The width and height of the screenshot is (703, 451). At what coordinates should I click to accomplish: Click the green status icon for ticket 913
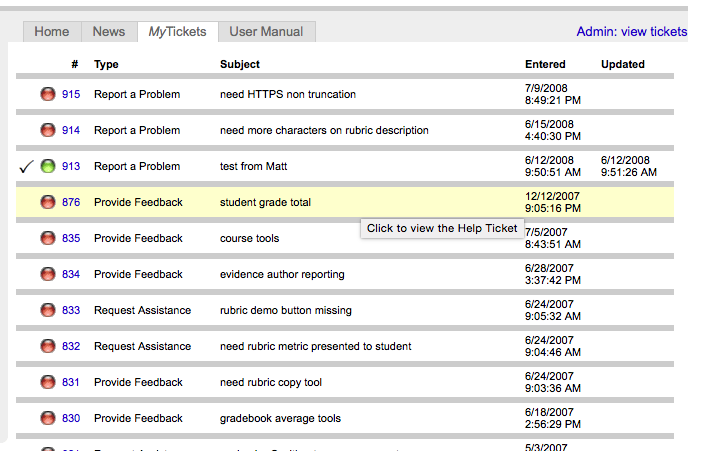tap(47, 166)
